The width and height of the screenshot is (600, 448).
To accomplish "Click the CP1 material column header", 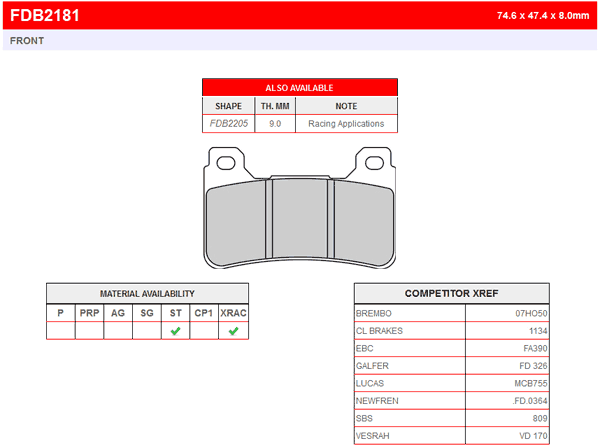I will 204,313.
